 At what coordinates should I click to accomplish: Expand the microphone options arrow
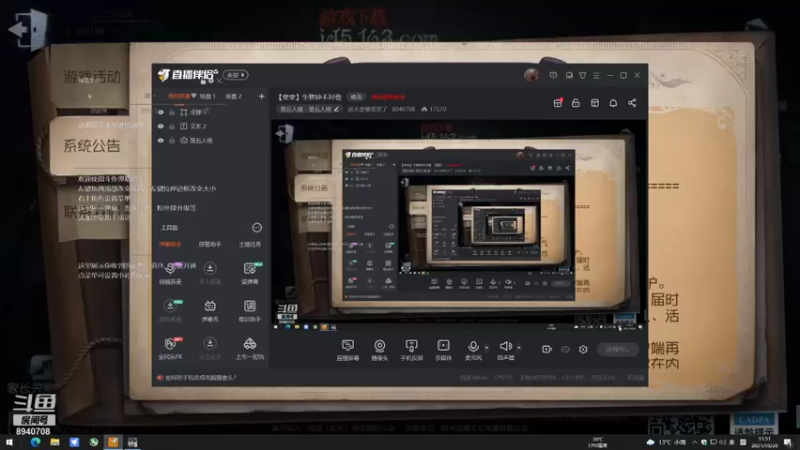487,348
